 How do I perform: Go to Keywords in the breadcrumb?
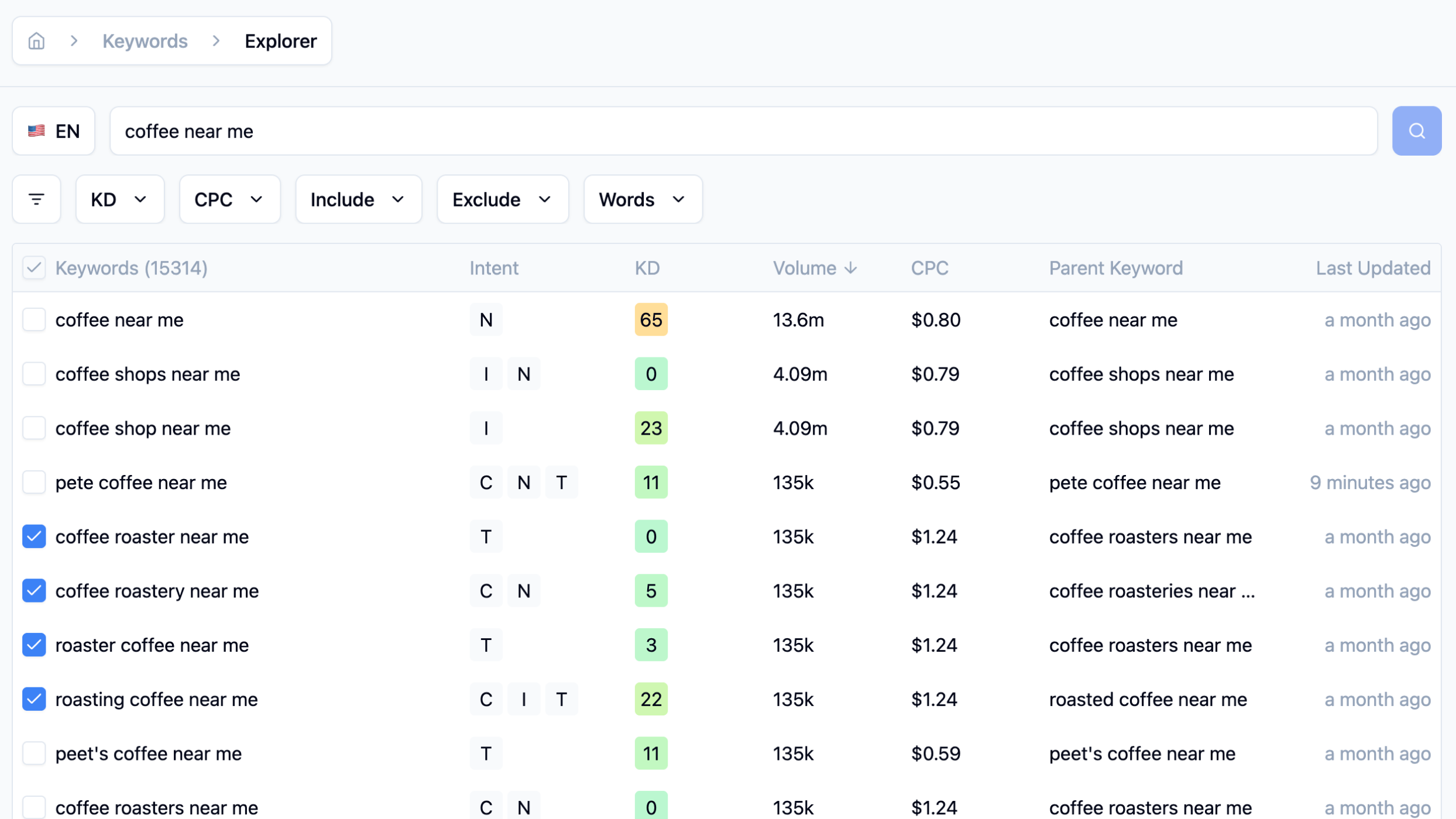pyautogui.click(x=145, y=41)
